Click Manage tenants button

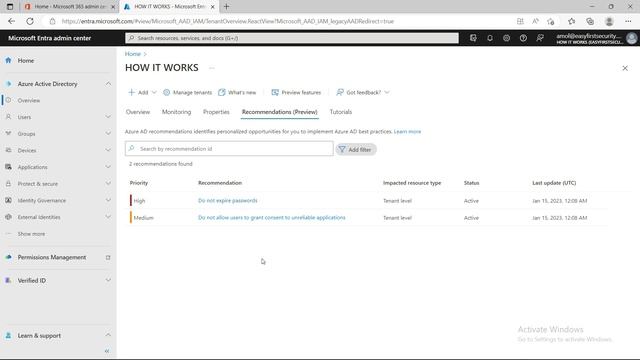[187, 93]
